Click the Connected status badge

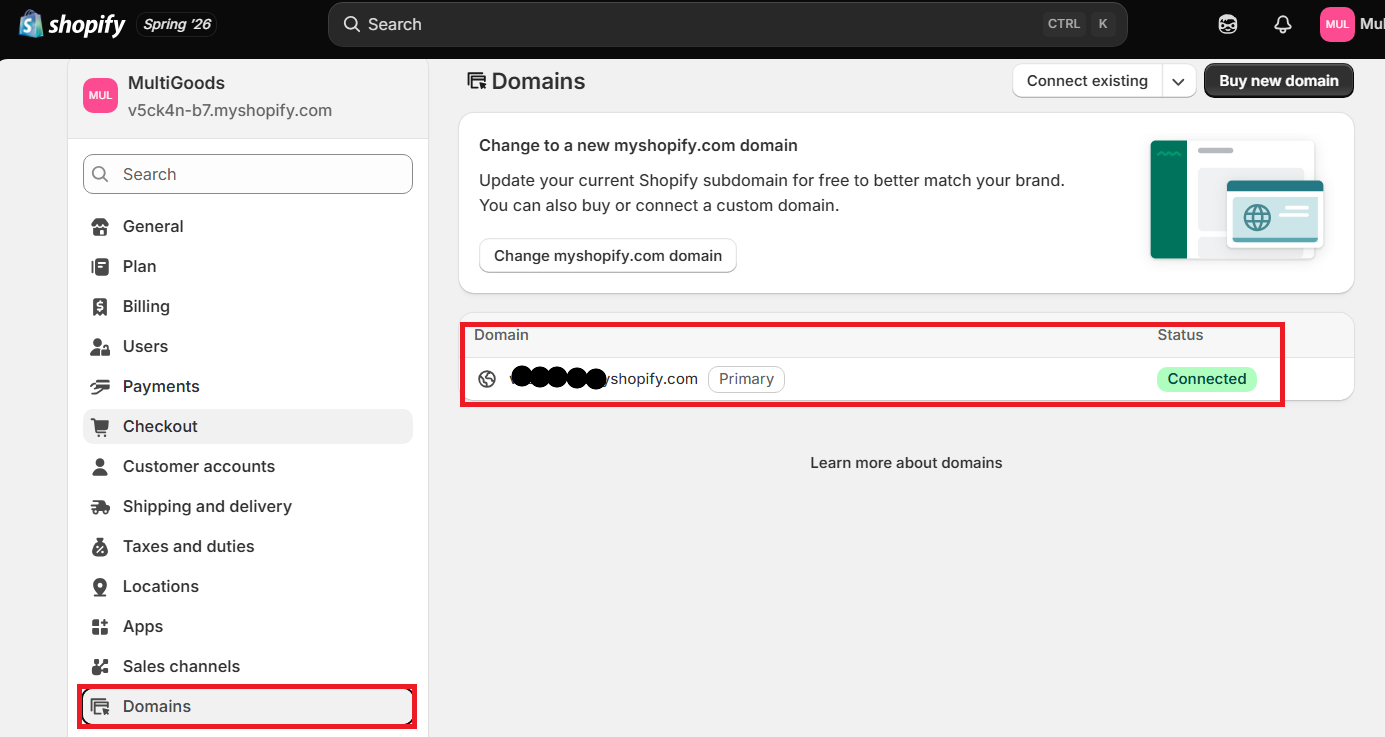click(1207, 379)
